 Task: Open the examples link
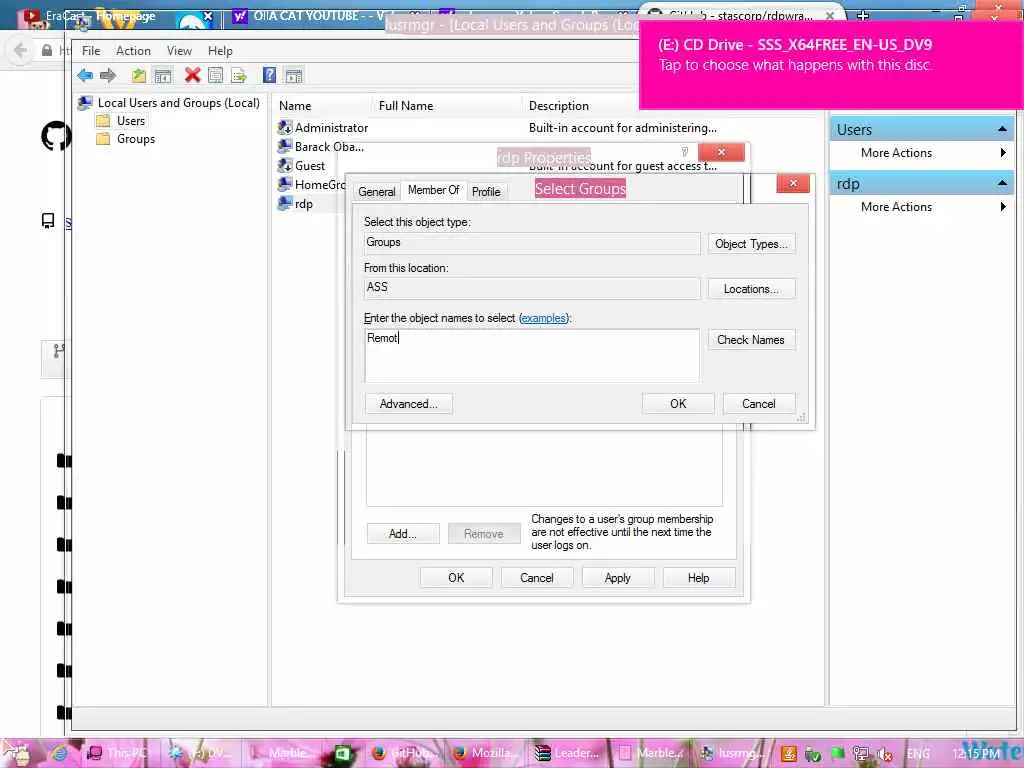point(543,318)
